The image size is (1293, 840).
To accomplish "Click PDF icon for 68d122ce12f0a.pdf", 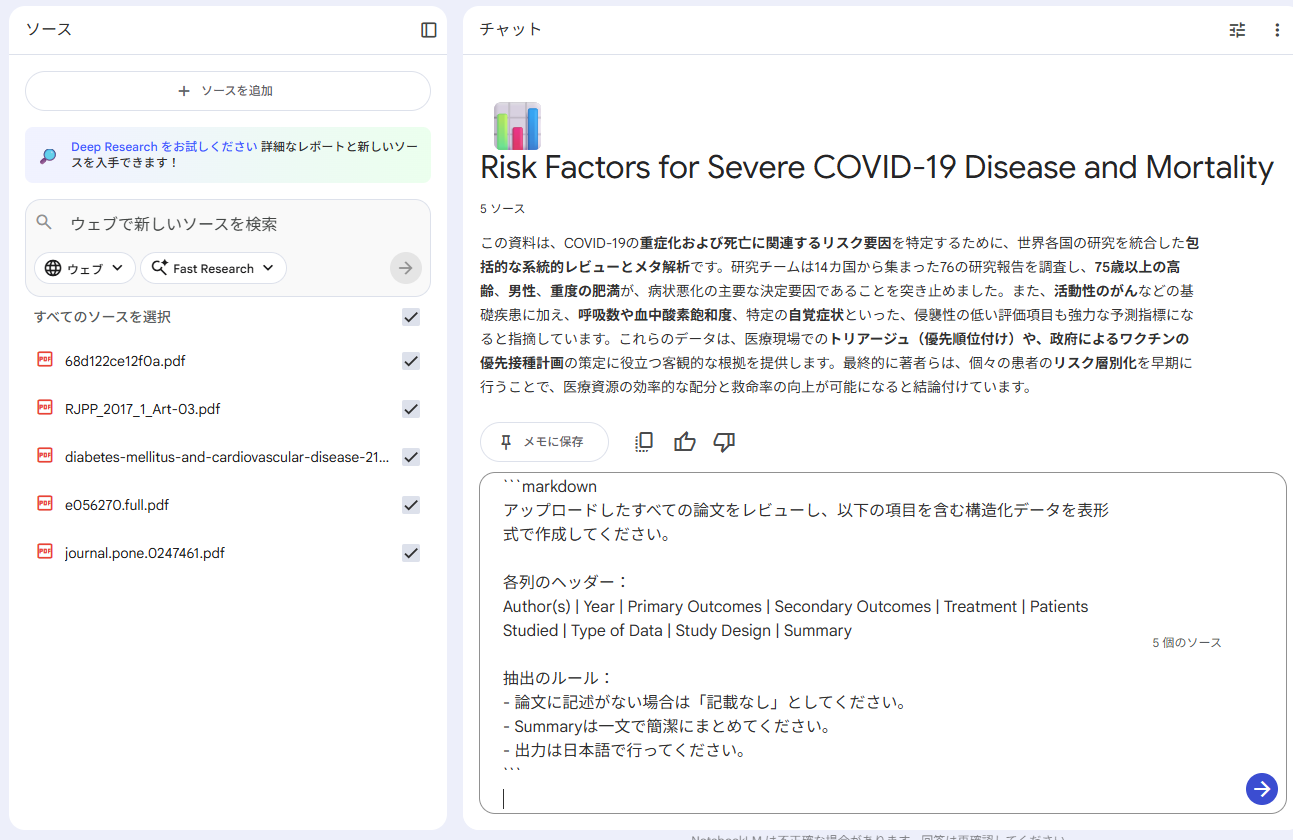I will coord(44,360).
